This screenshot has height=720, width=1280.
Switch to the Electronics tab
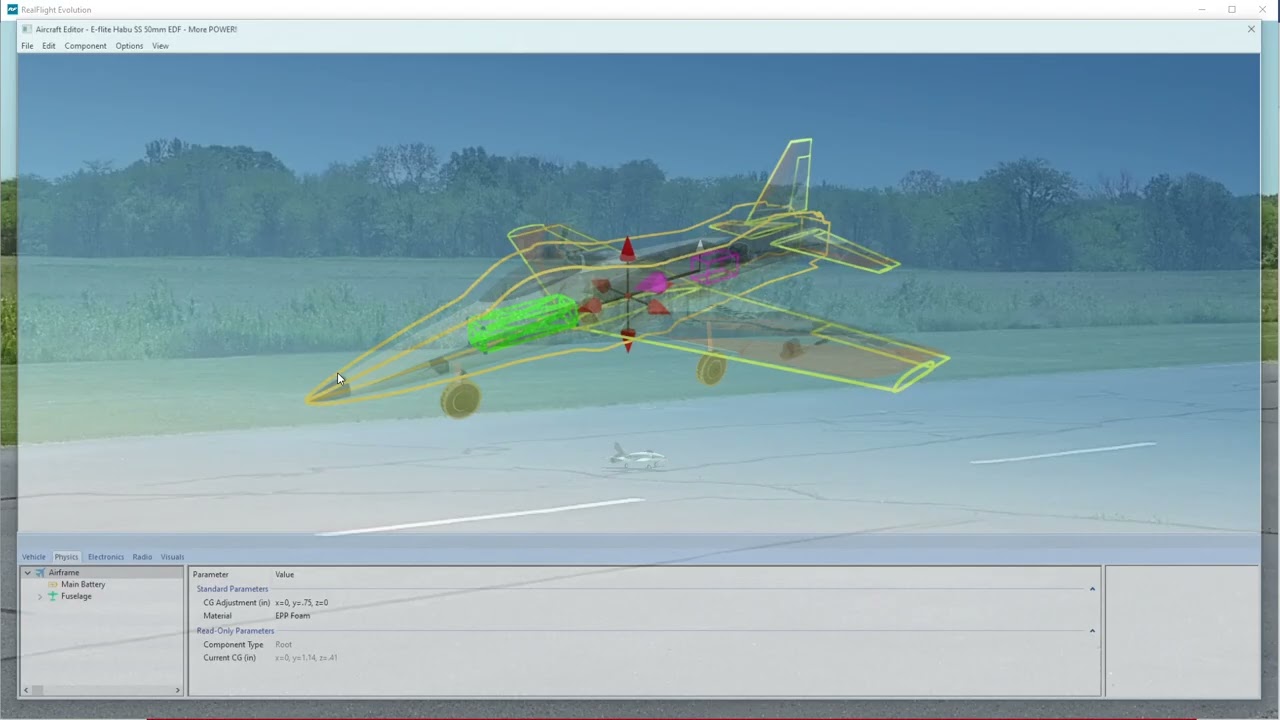pyautogui.click(x=105, y=557)
